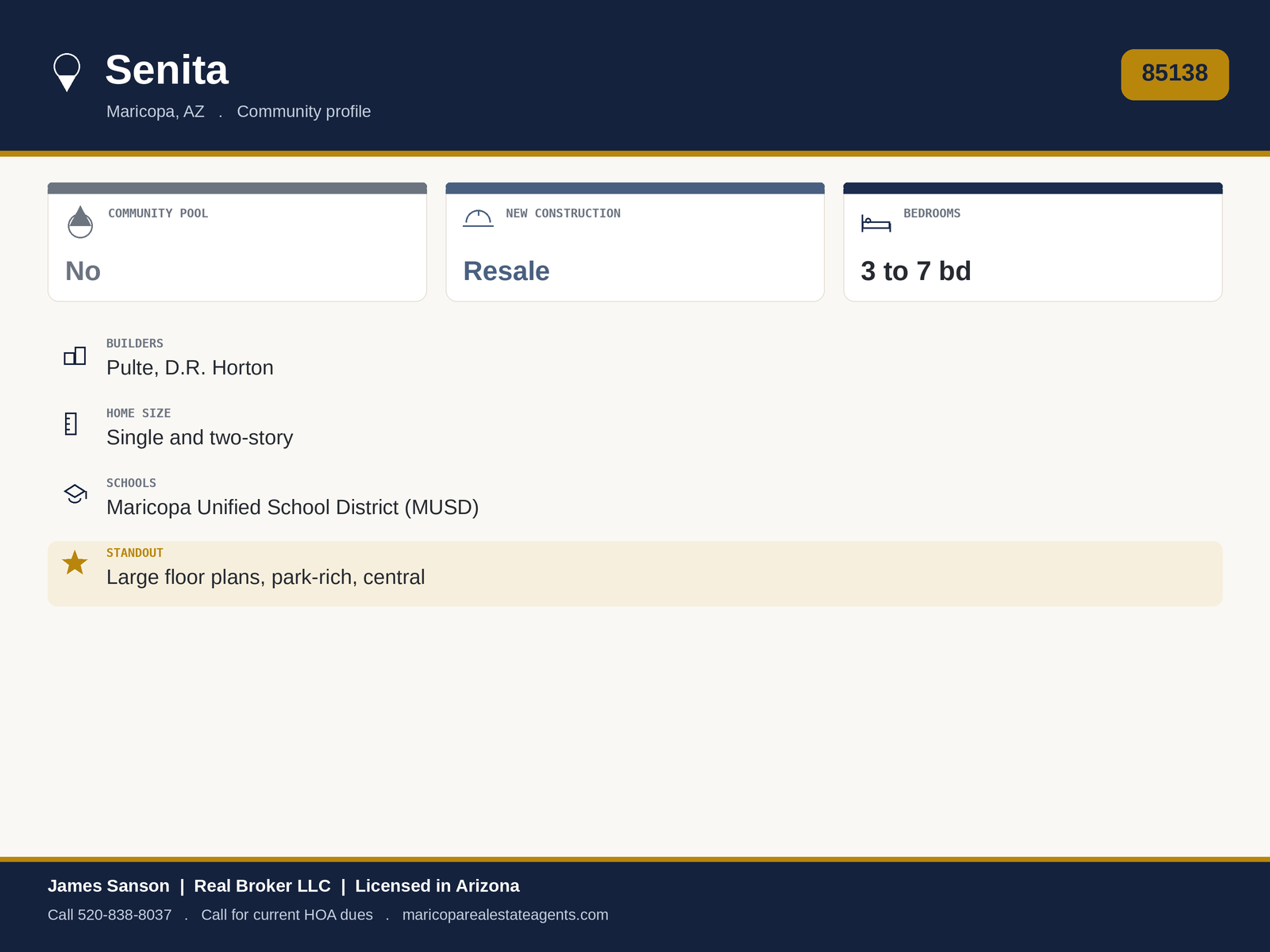Click the Pulte, D.R. Horton builders text
Image resolution: width=1270 pixels, height=952 pixels.
click(x=190, y=367)
